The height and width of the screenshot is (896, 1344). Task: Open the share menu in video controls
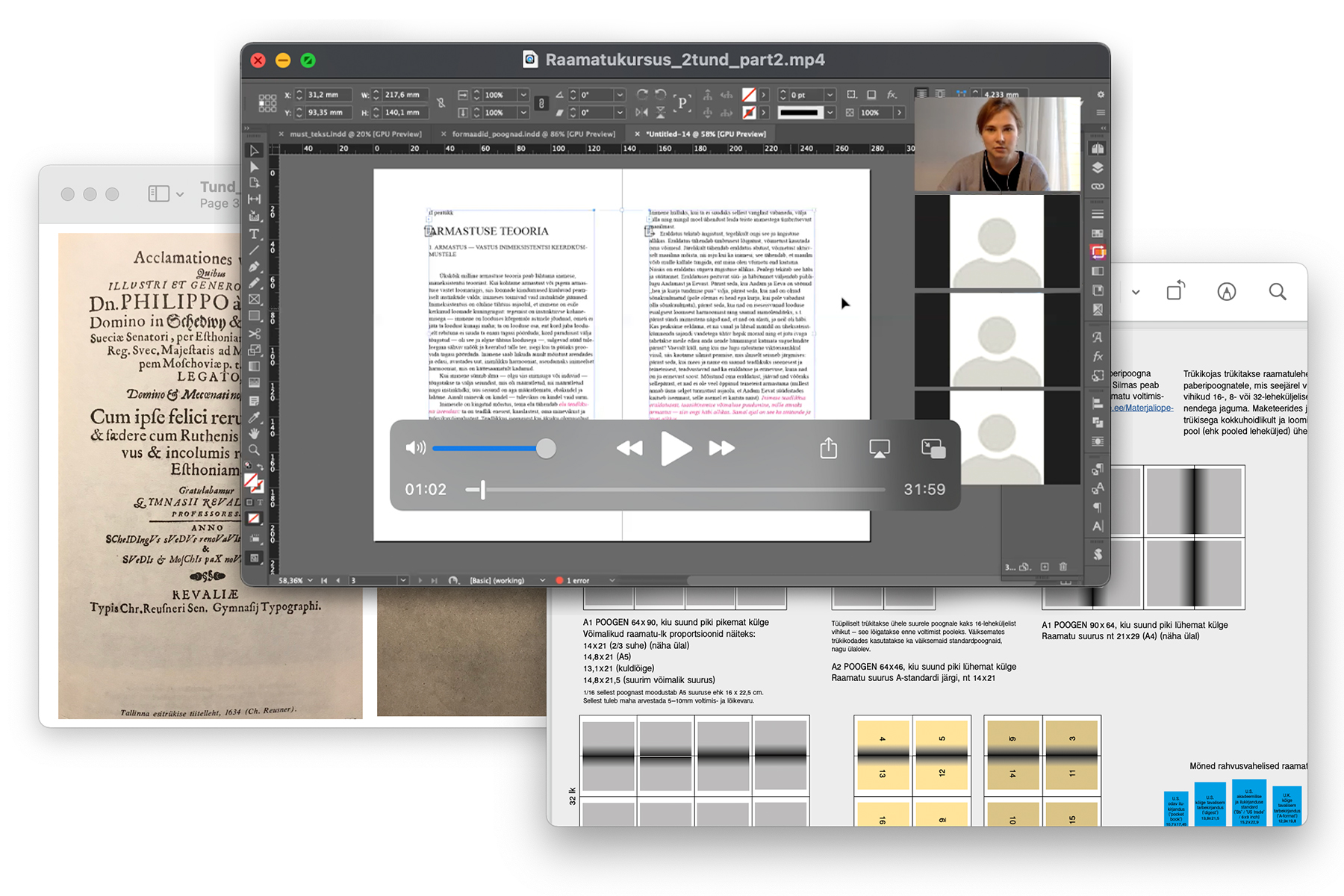[x=829, y=448]
